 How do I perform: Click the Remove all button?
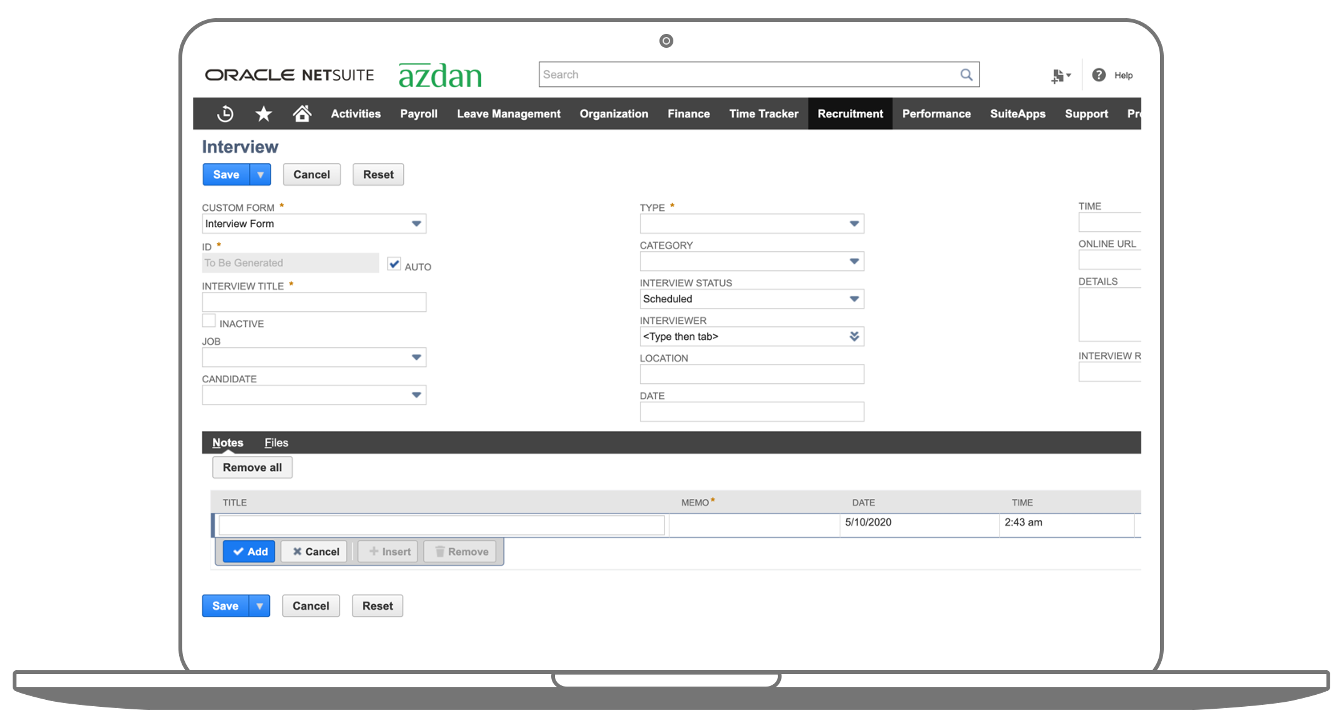point(252,467)
